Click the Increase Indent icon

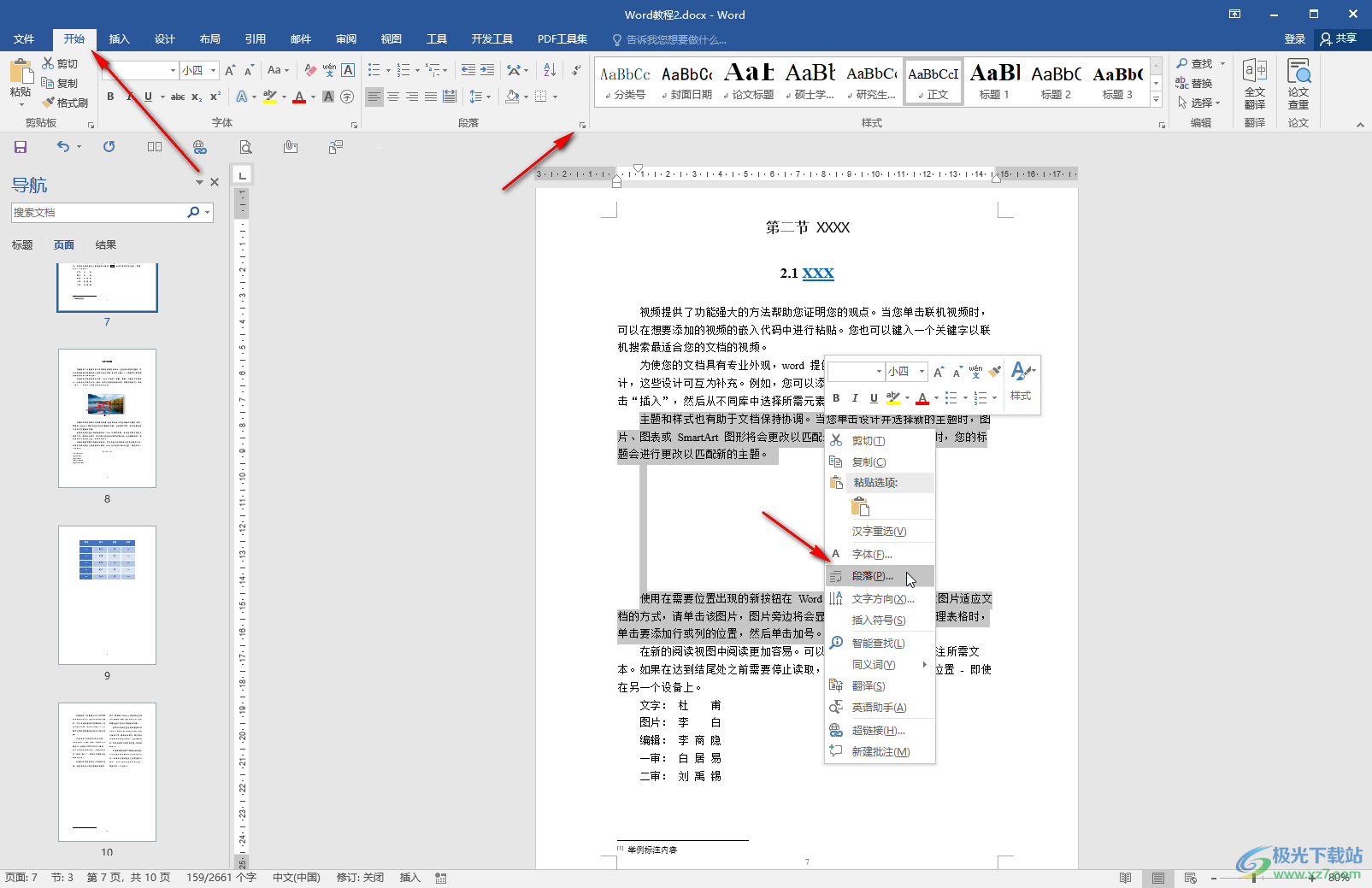point(486,70)
